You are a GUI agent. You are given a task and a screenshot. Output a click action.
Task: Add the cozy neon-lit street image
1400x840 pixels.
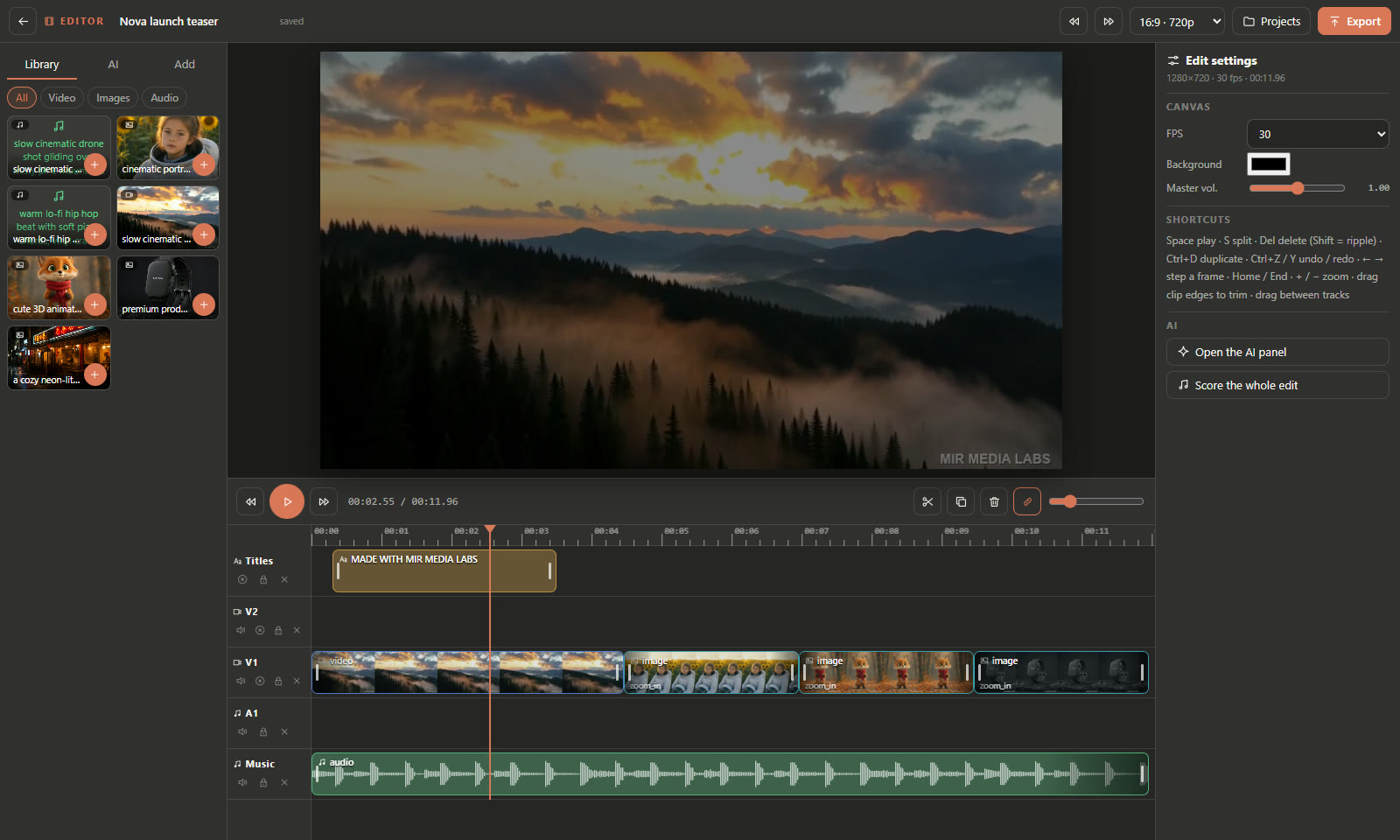coord(95,374)
